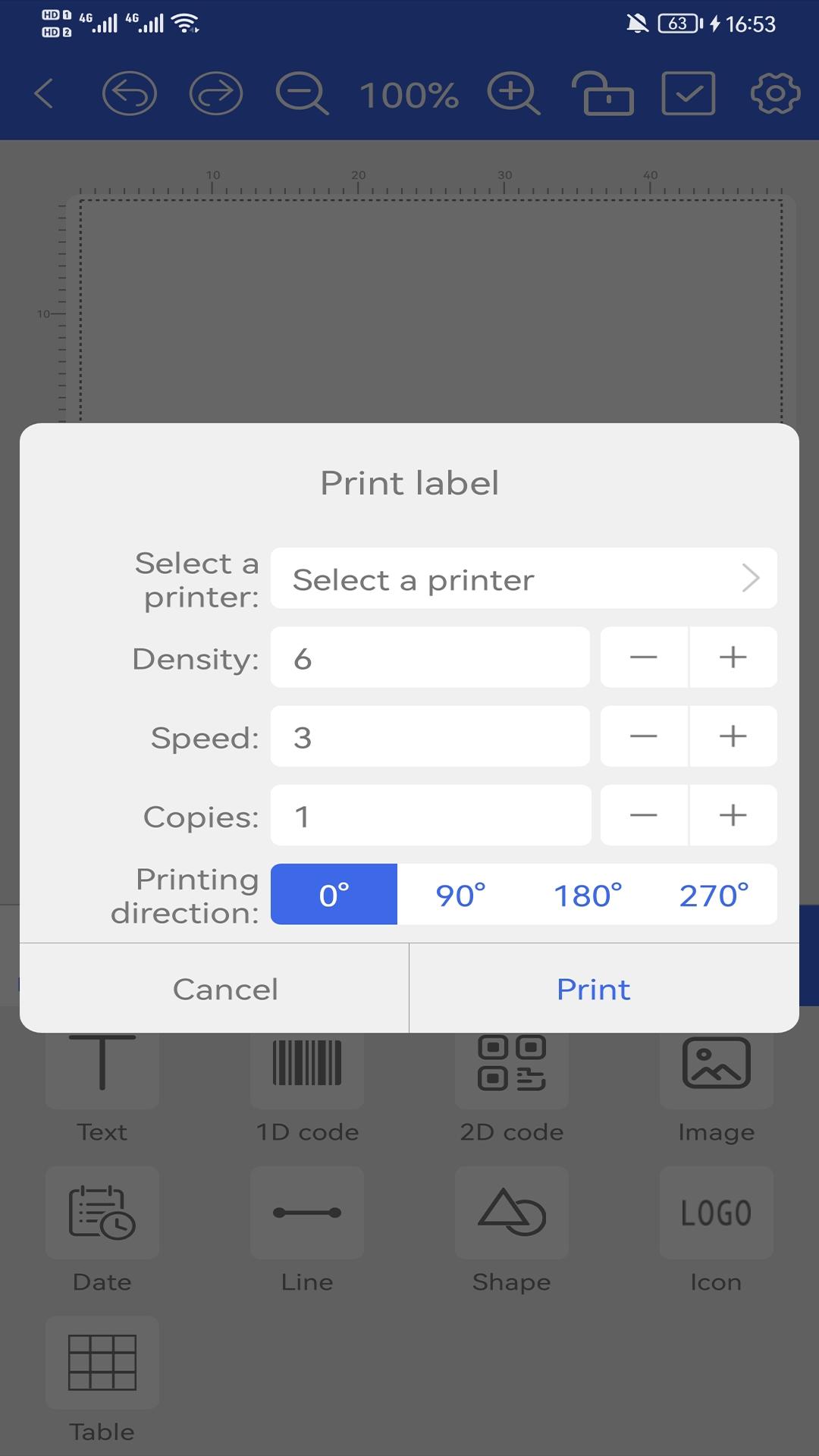The height and width of the screenshot is (1456, 819).
Task: Decrease Speed with the minus button
Action: [644, 736]
